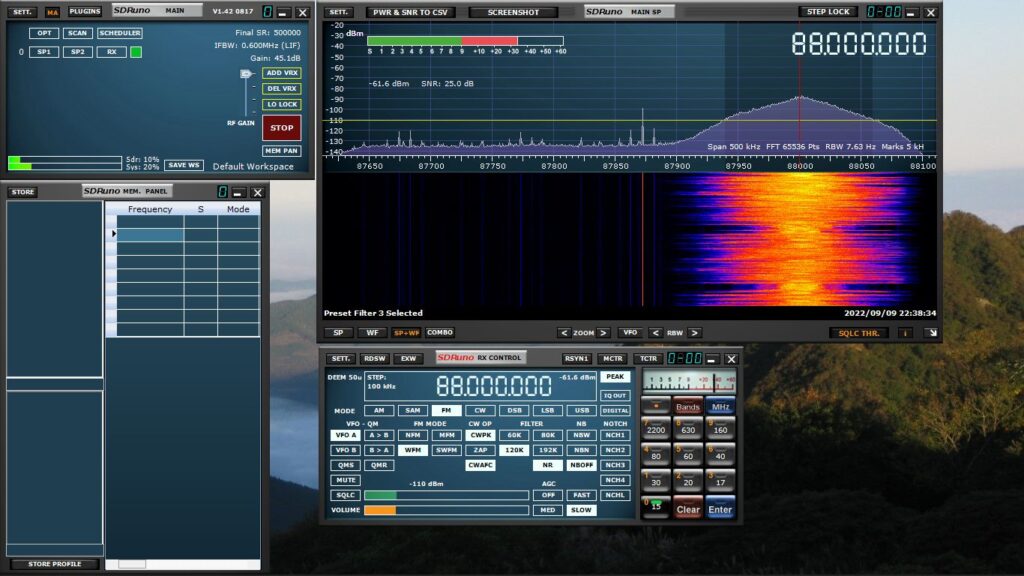The image size is (1024, 576).
Task: Select the row arrow marker in Memory Panel
Action: coord(114,234)
